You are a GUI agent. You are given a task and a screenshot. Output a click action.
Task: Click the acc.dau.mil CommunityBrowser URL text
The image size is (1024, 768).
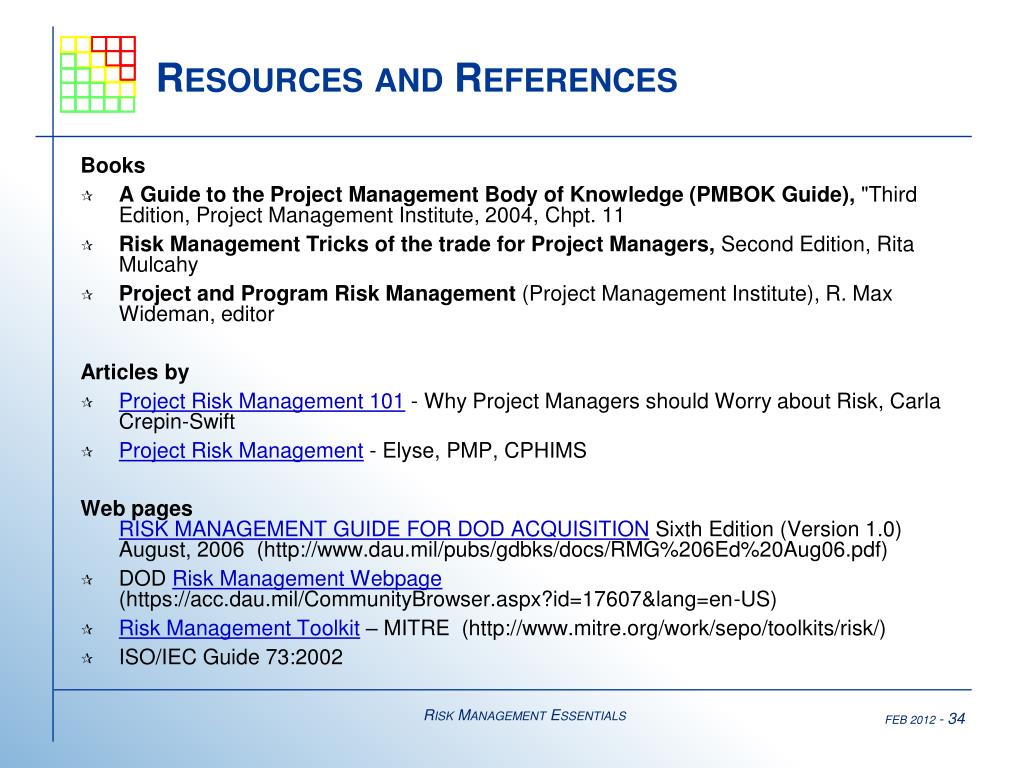[x=447, y=600]
